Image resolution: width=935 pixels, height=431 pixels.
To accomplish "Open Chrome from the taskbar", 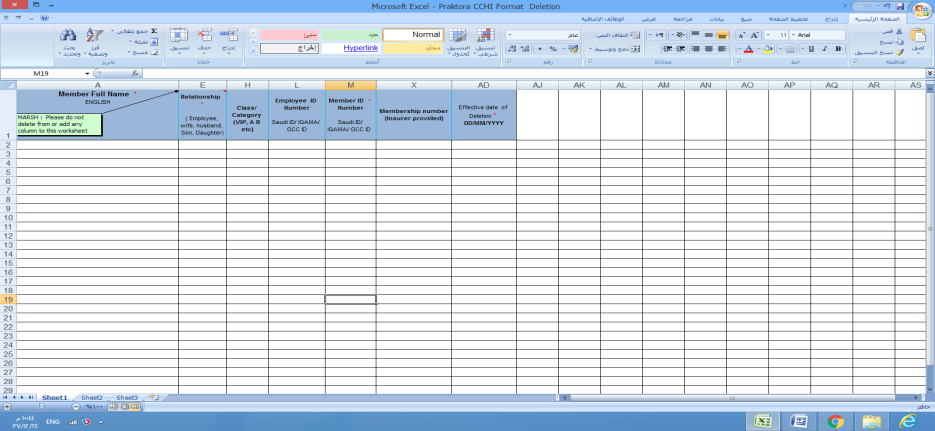I will click(x=835, y=421).
